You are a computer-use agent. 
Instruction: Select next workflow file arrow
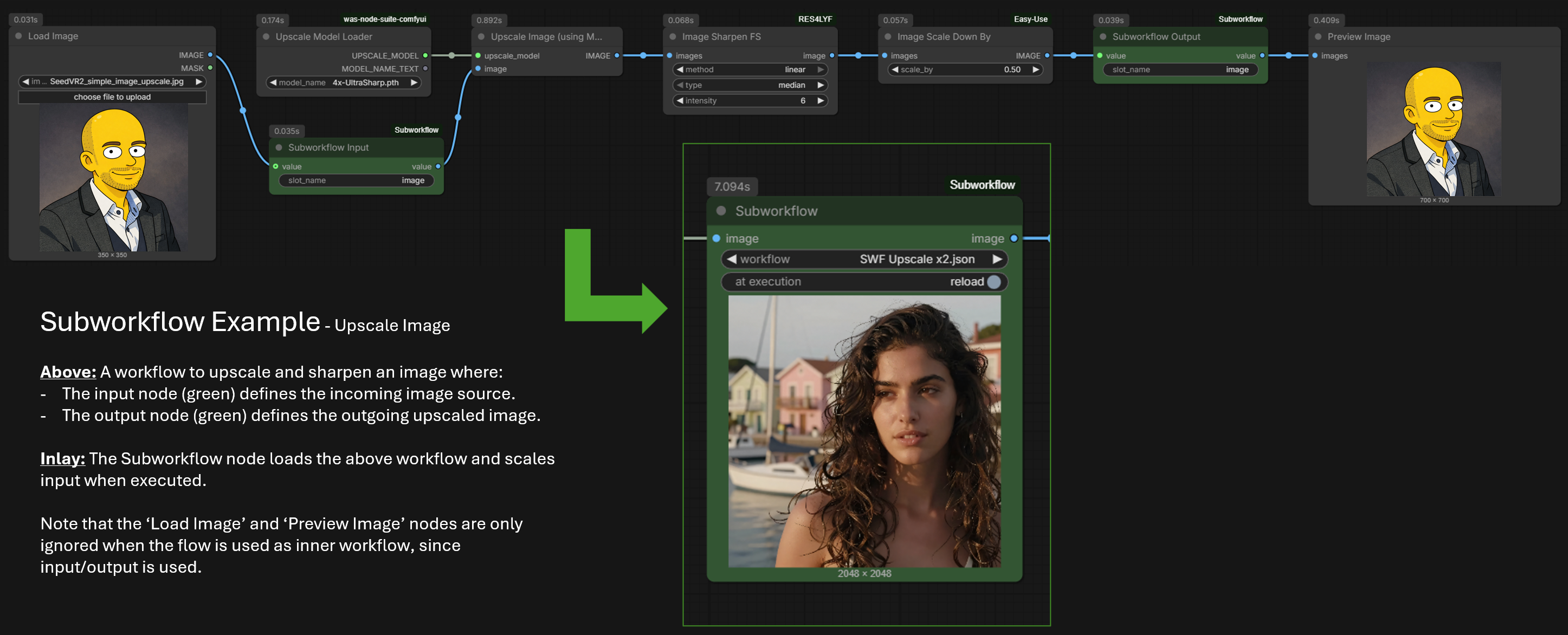click(x=997, y=259)
